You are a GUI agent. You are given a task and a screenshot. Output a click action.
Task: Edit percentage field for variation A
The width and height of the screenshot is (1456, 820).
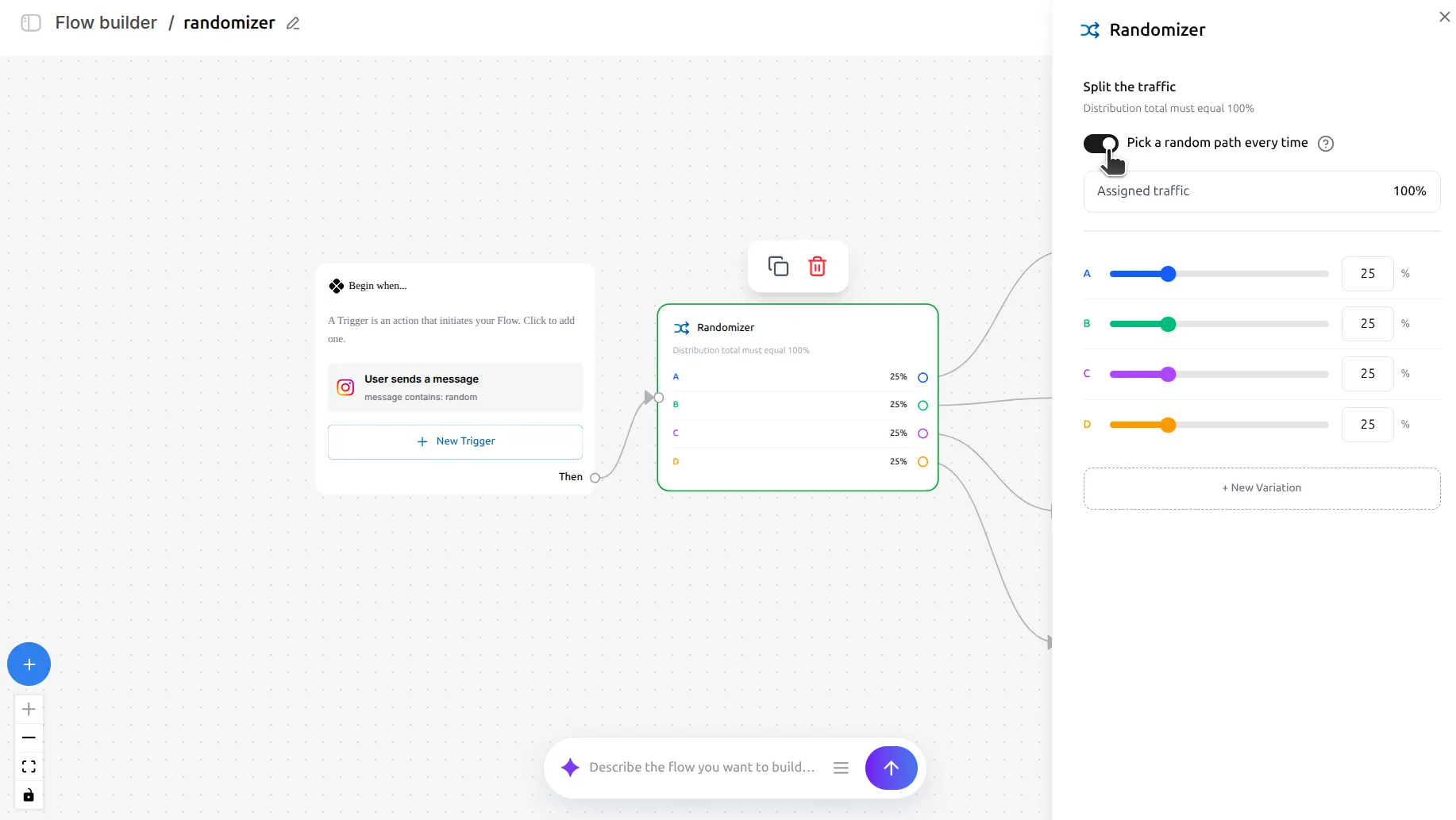1367,274
